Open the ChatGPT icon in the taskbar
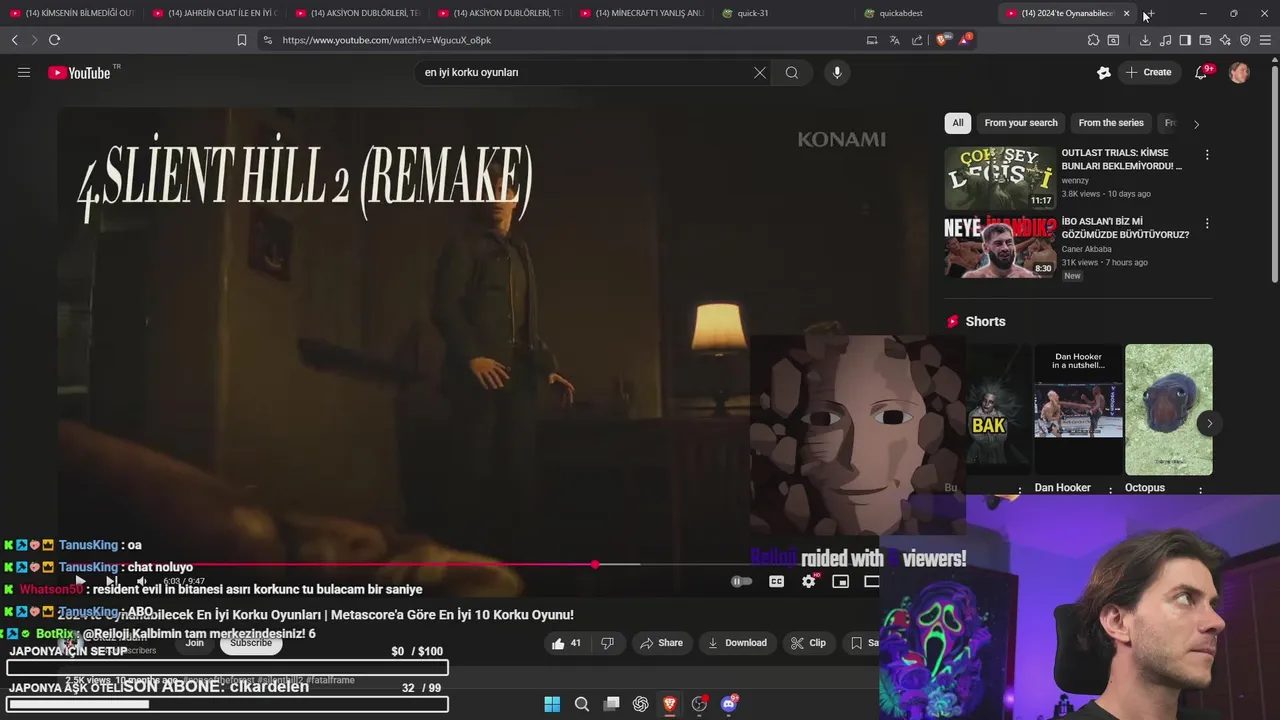Viewport: 1280px width, 720px height. [x=640, y=704]
